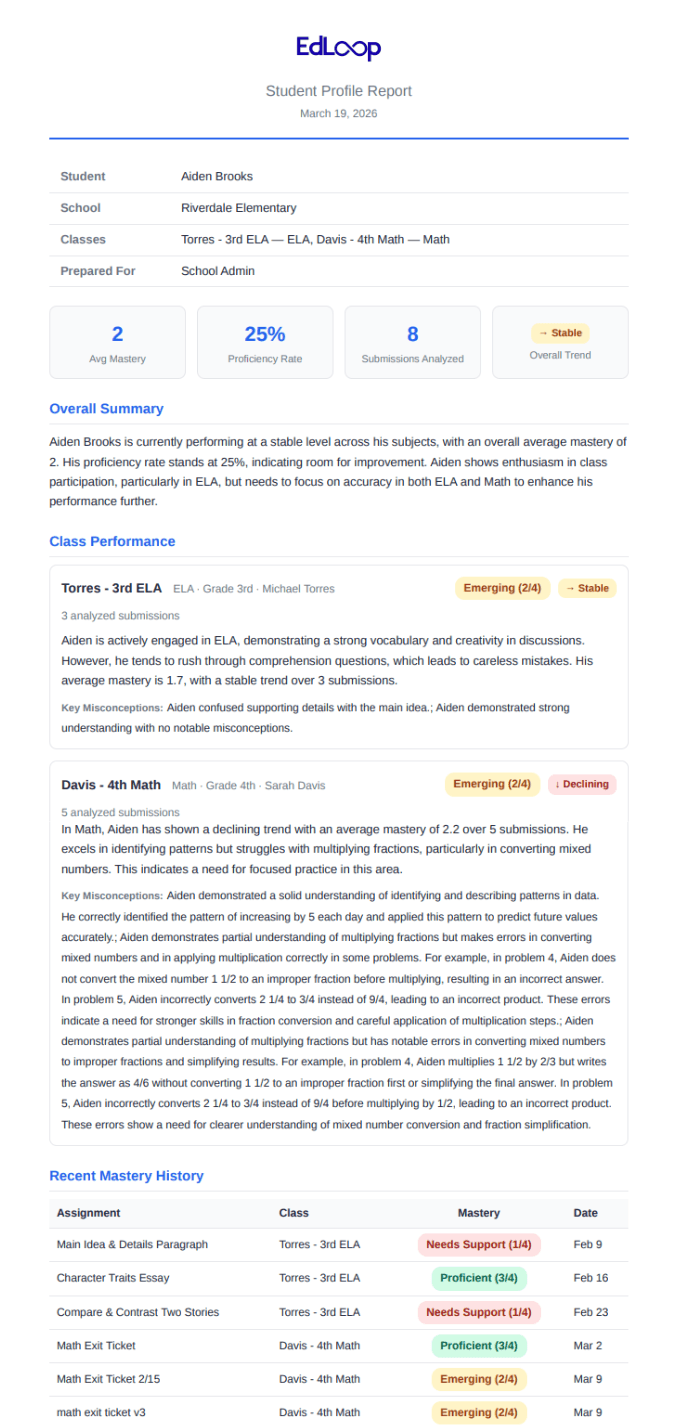Click the EdLoop logo
Viewport: 675px width, 1425px height.
(338, 48)
